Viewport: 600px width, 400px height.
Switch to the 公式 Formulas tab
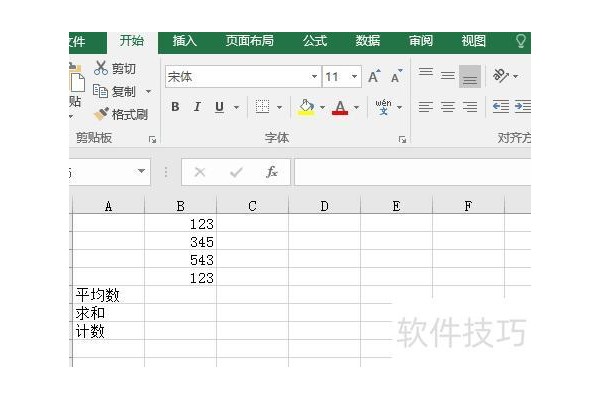[x=315, y=41]
